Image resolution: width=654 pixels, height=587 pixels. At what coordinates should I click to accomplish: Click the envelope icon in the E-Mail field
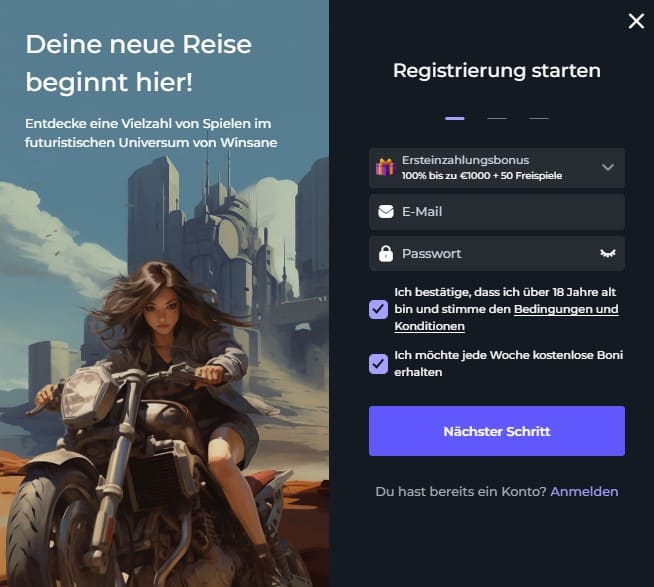[x=386, y=212]
